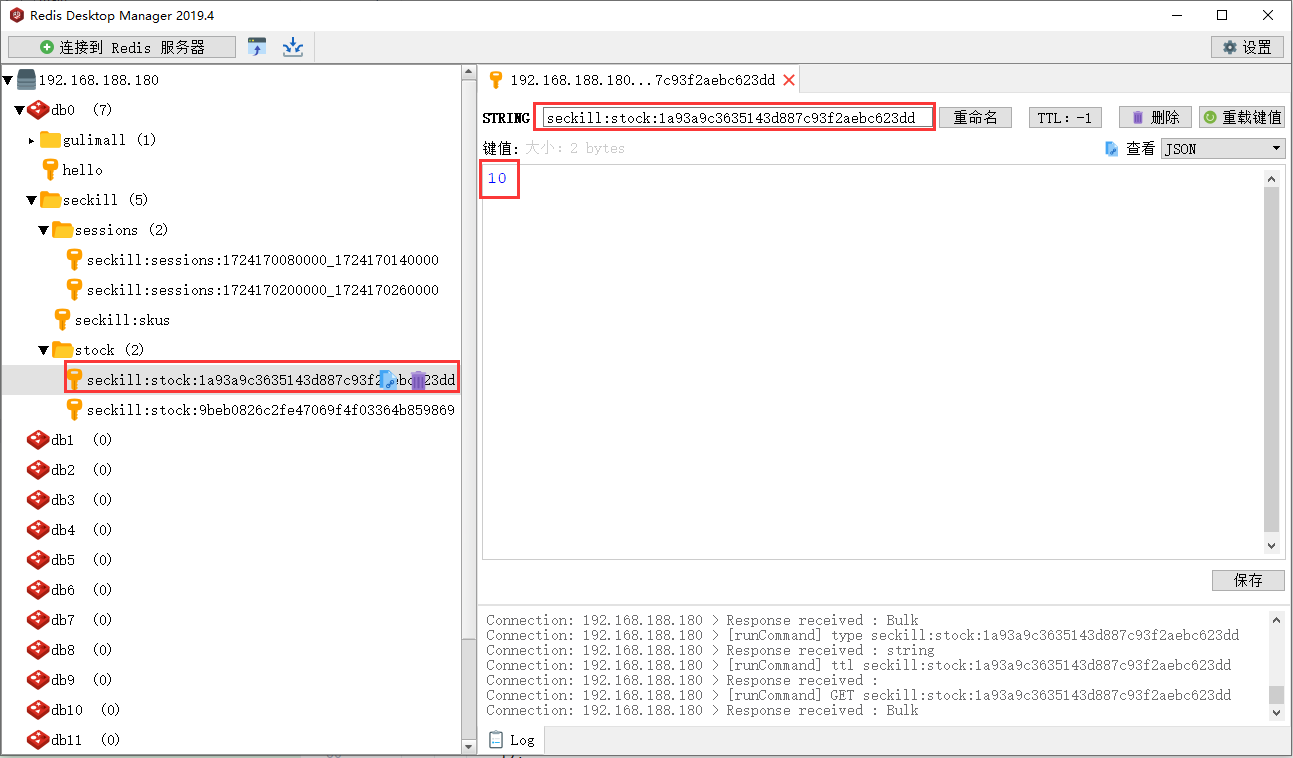Click the key icon beside hello
This screenshot has width=1293, height=758.
tap(50, 170)
